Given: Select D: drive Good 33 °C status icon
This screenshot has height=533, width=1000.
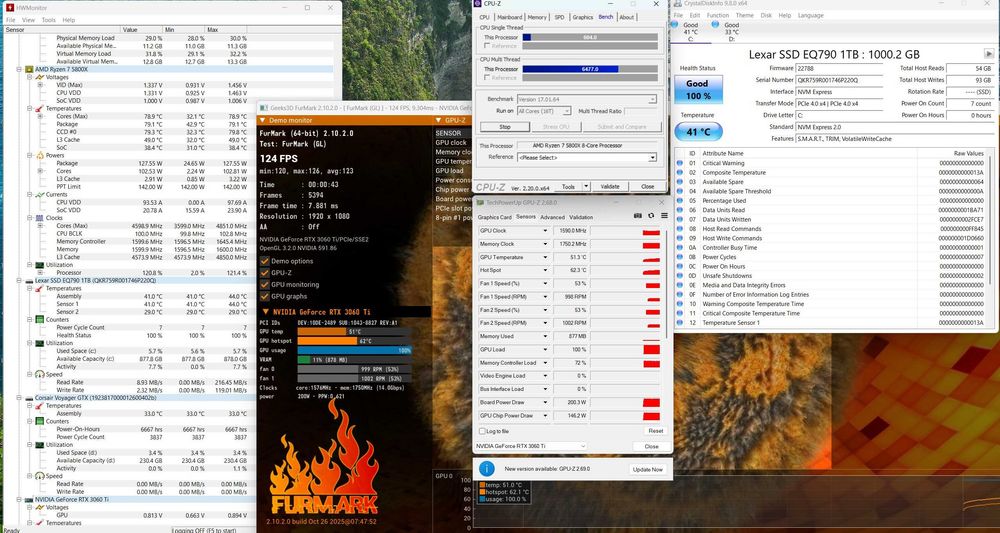Looking at the screenshot, I should [x=716, y=25].
